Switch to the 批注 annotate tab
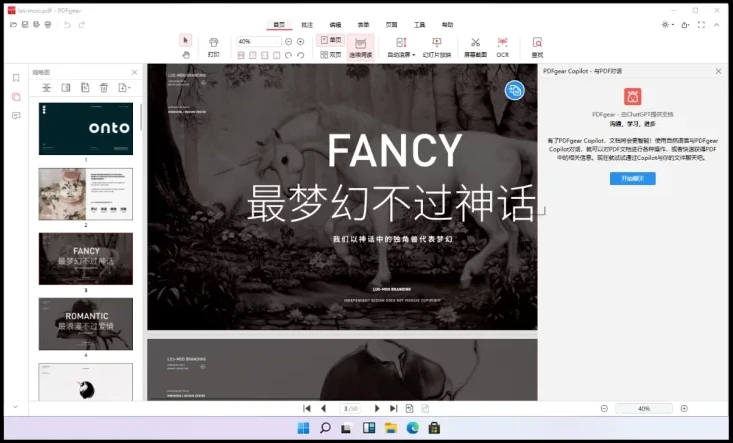733x443 pixels. (307, 25)
